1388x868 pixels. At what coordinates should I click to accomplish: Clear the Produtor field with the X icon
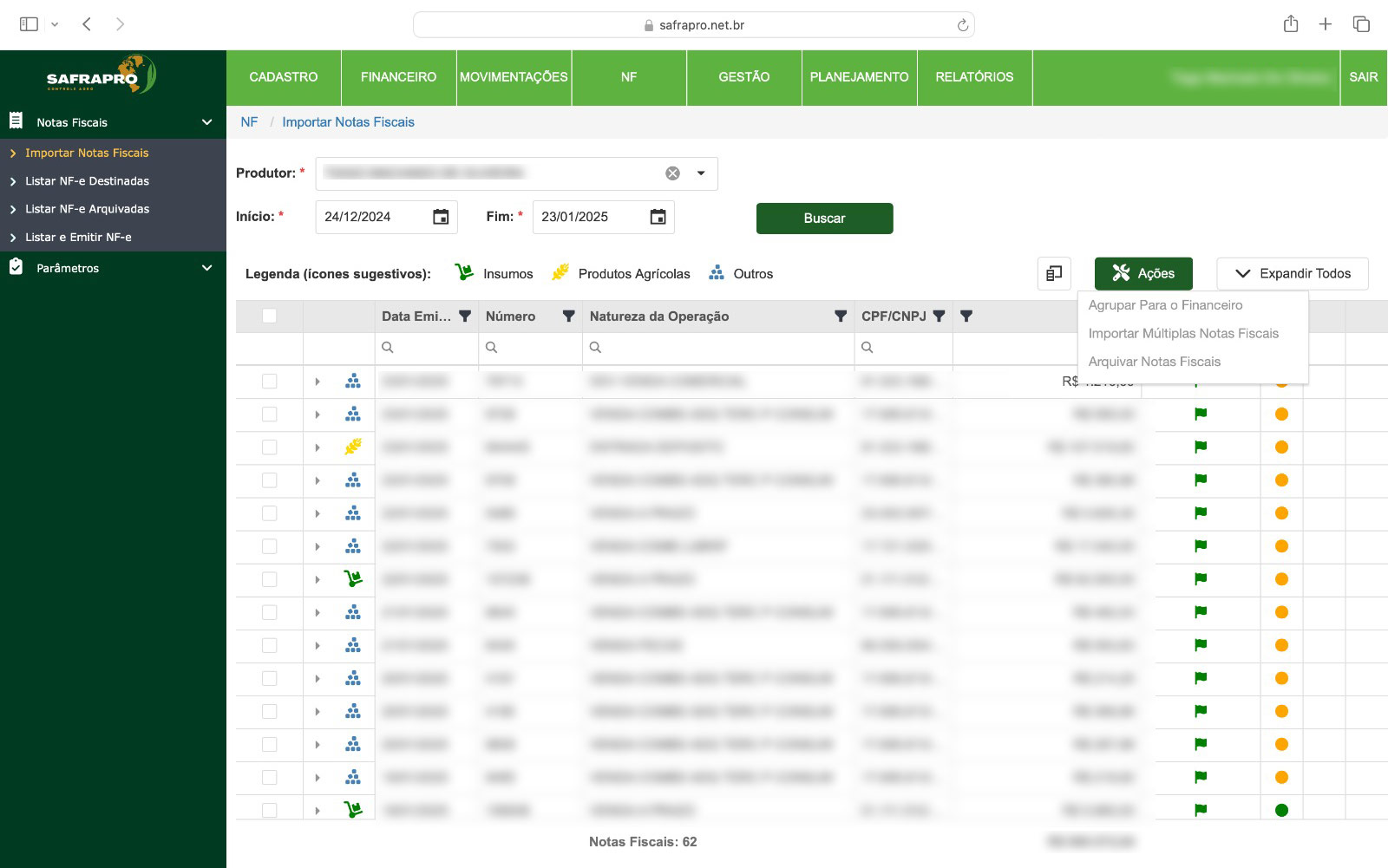click(672, 173)
